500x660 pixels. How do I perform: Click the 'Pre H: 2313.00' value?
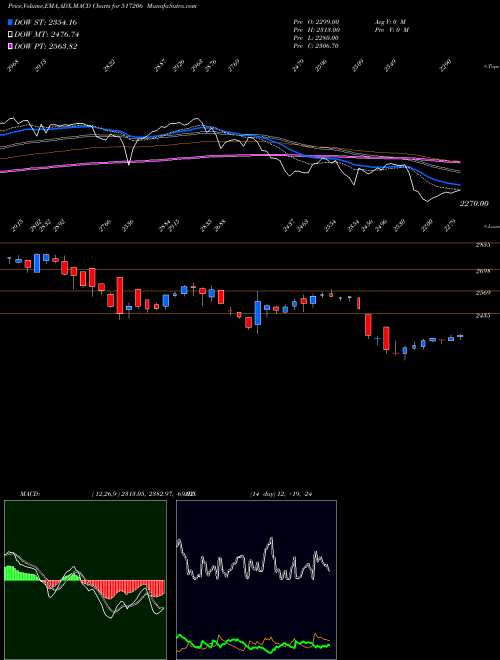point(316,30)
